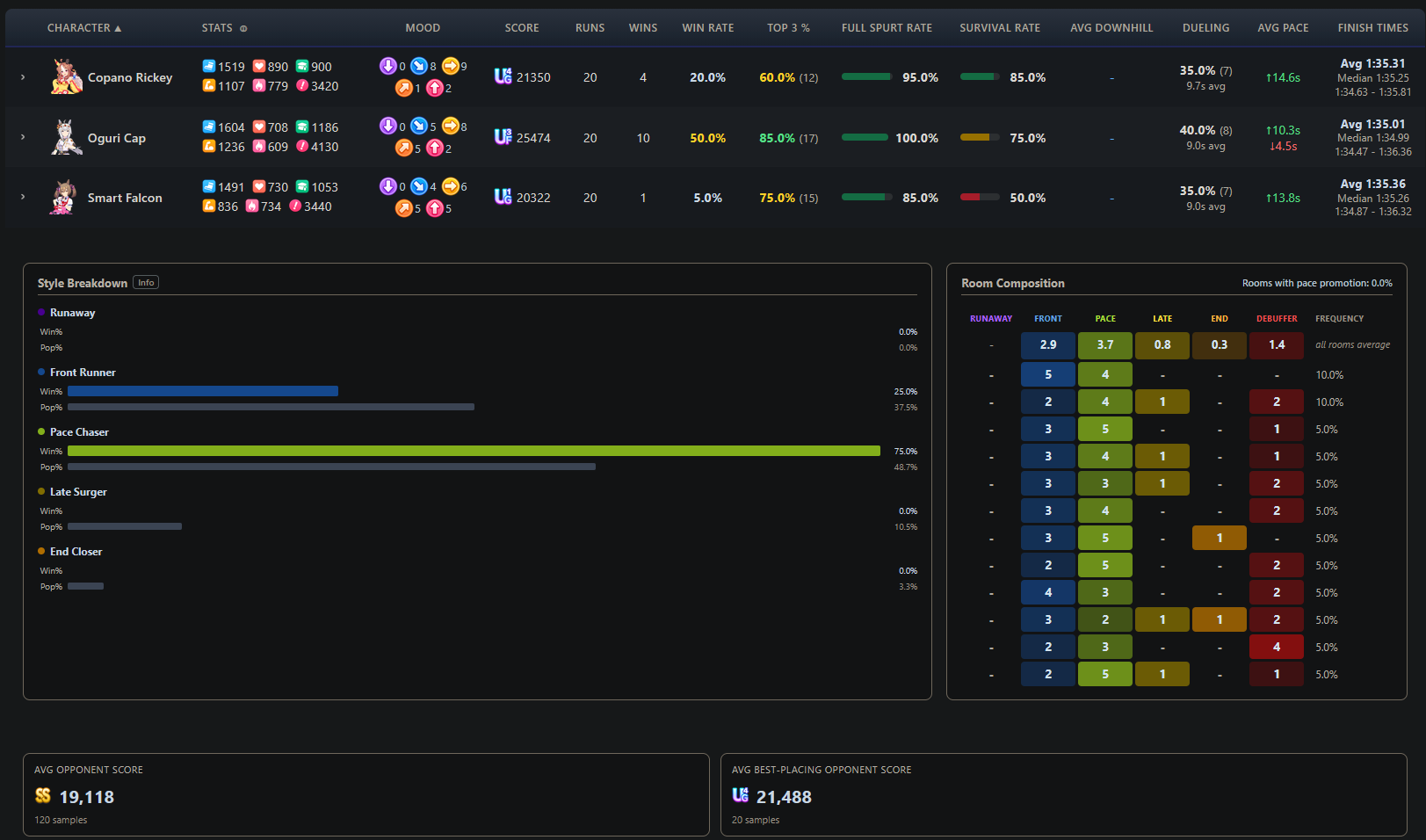The image size is (1426, 840).
Task: Click the Pace Chaser Win% bar
Action: pos(474,451)
